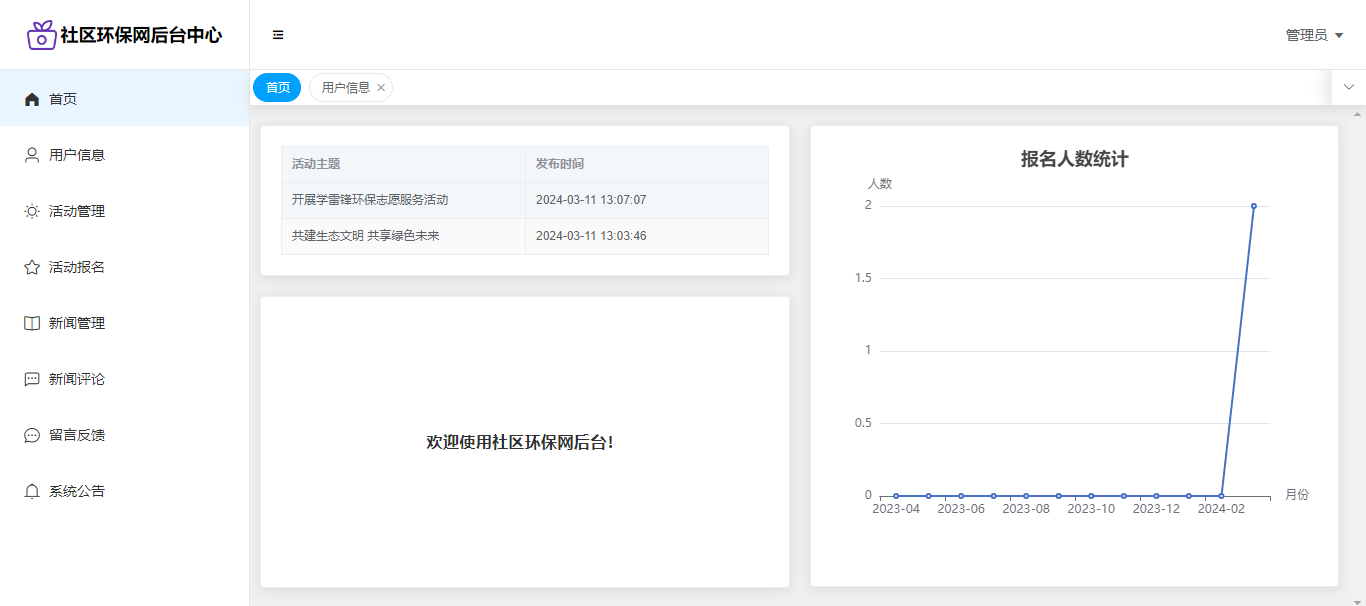Open the 管理员 account dropdown
The height and width of the screenshot is (606, 1366).
pos(1313,35)
